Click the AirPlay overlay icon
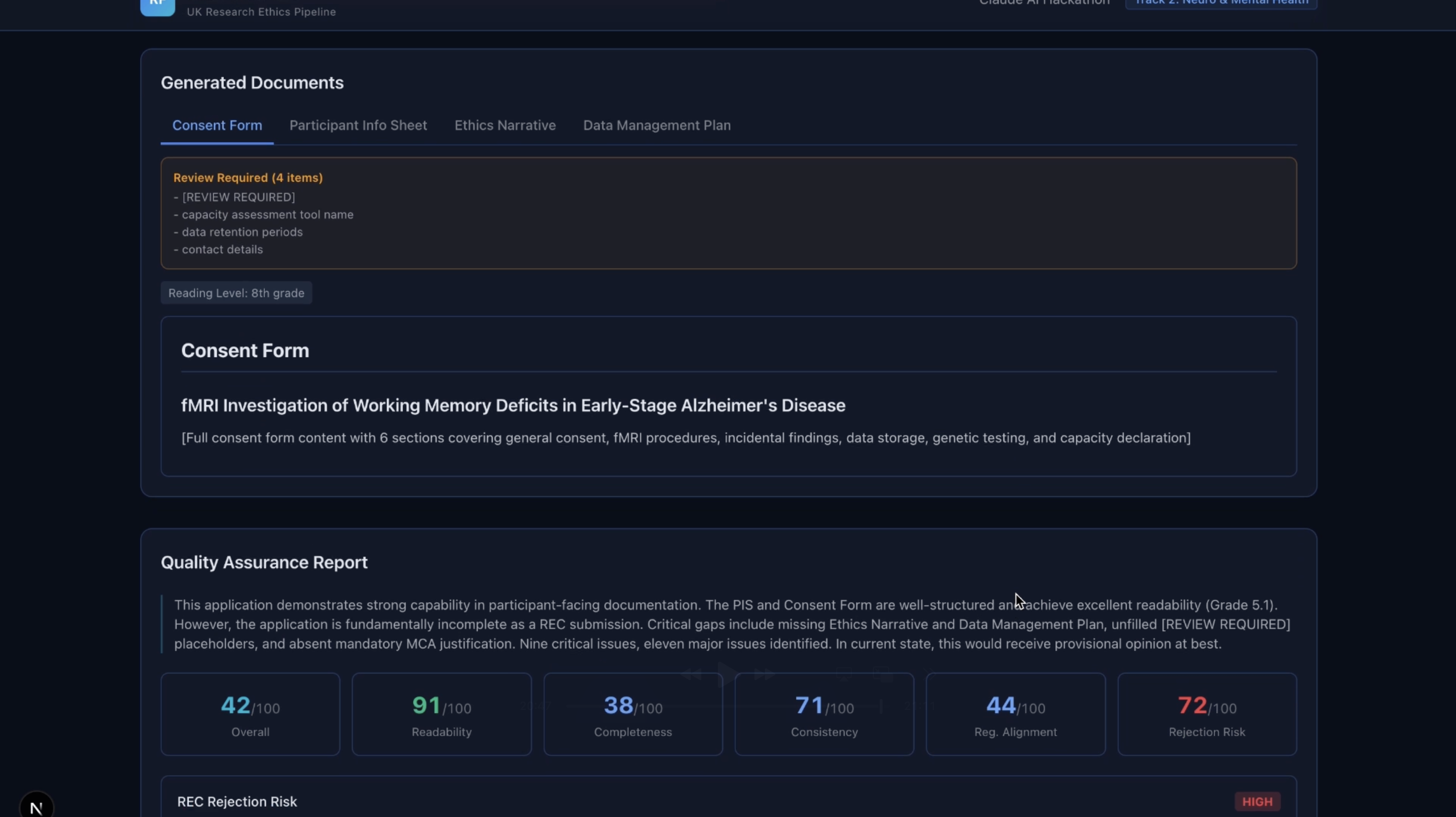This screenshot has width=1456, height=817. (844, 674)
